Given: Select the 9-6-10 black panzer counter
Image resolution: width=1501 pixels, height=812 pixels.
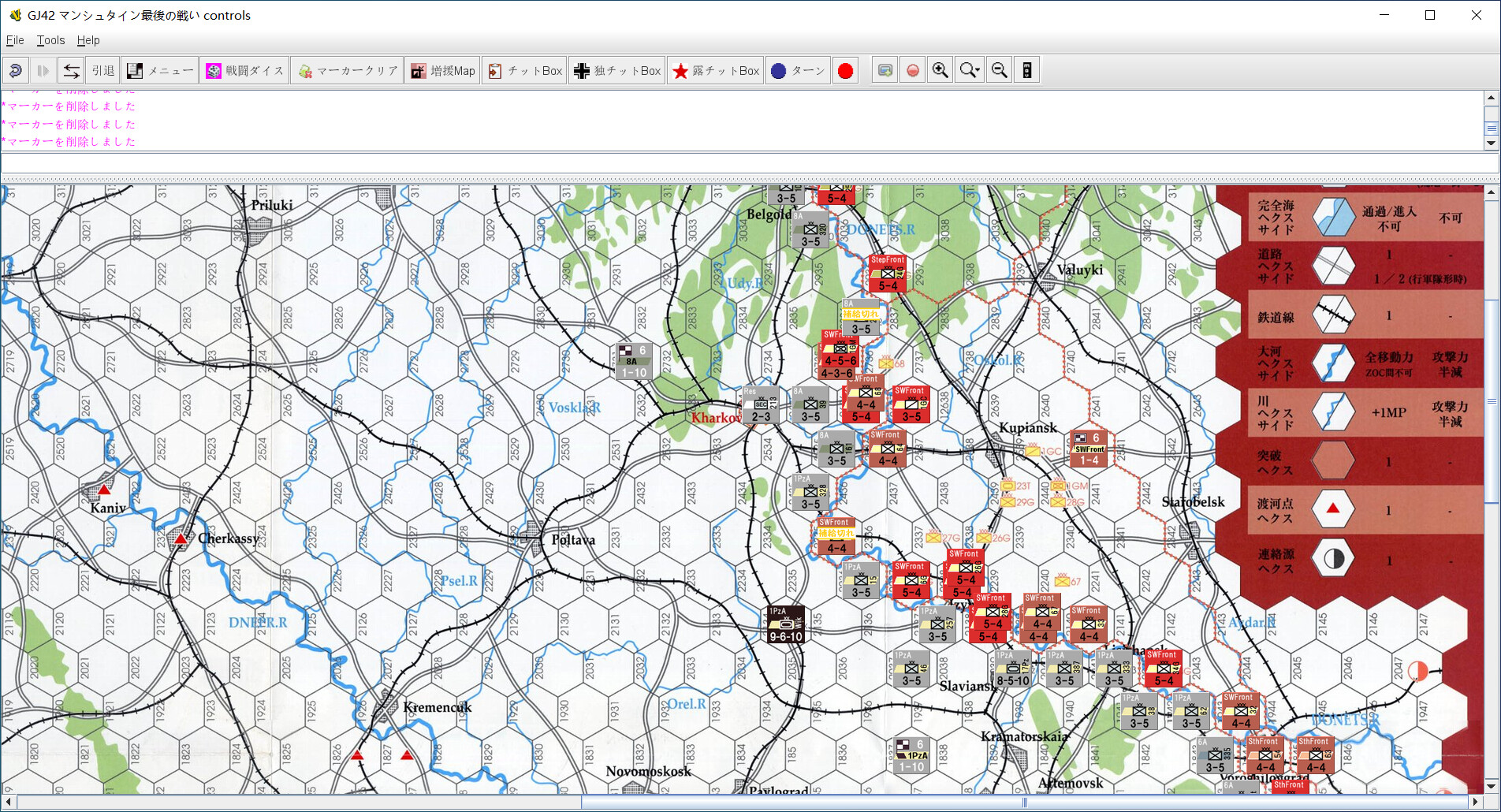Looking at the screenshot, I should [x=786, y=624].
